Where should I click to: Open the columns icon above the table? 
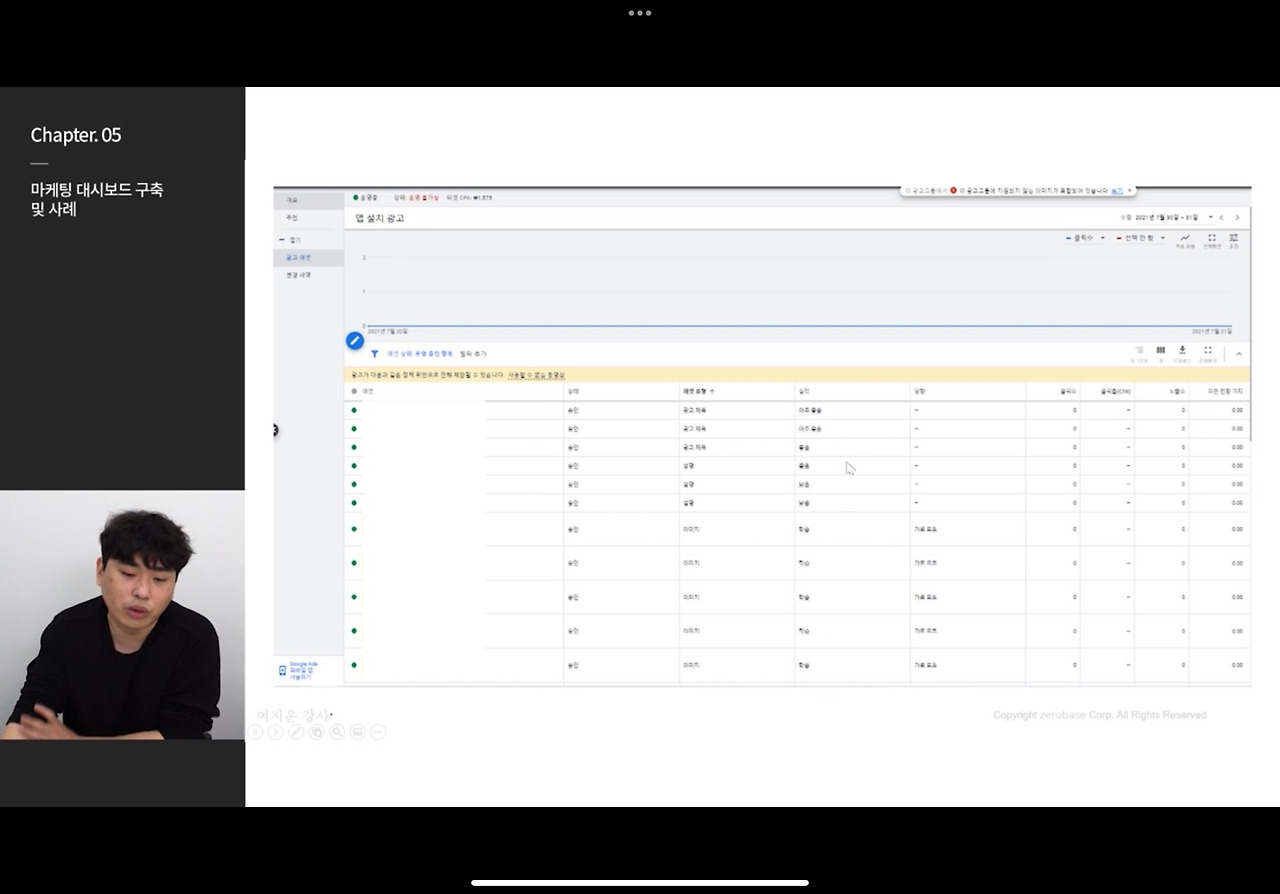click(1160, 350)
